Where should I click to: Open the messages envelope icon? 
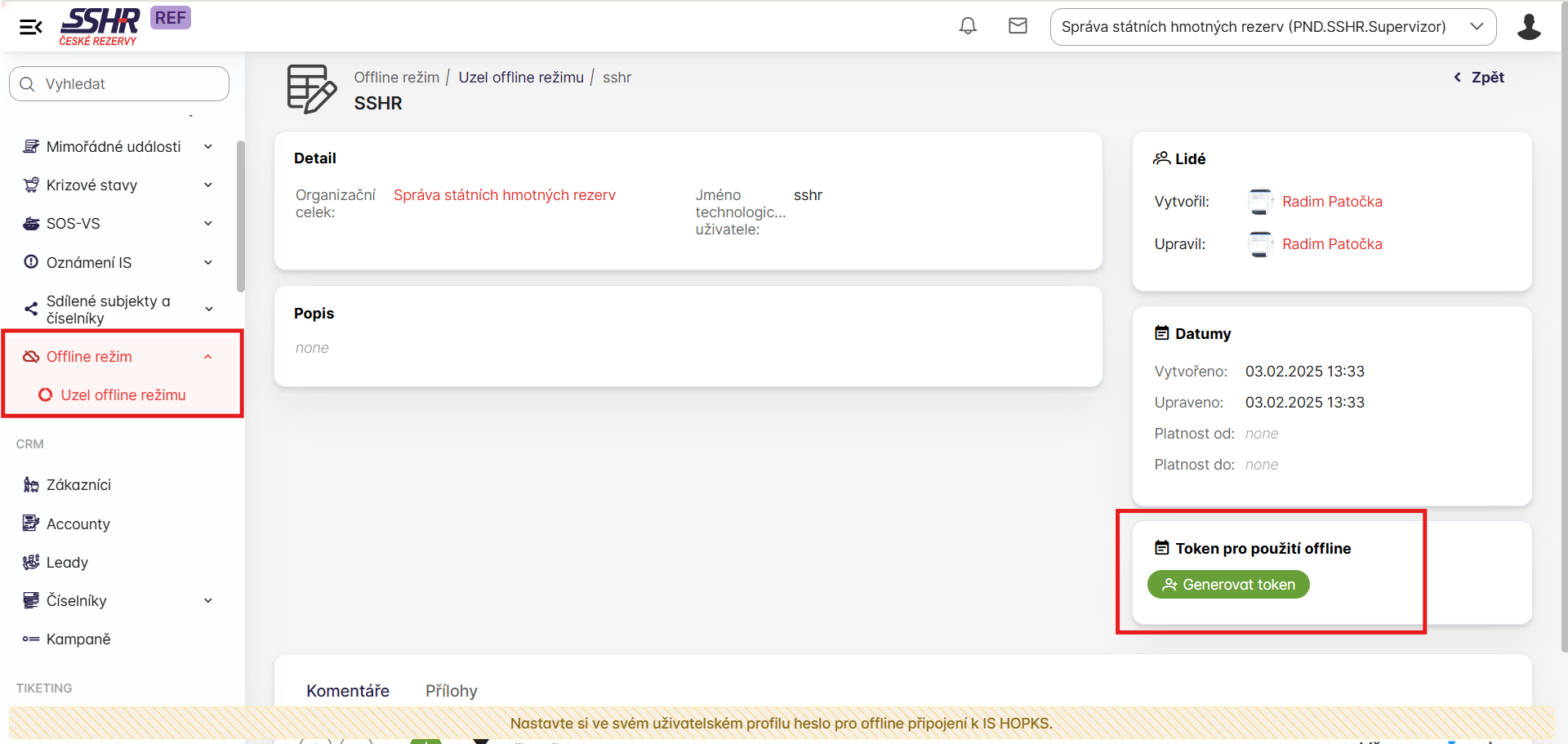pyautogui.click(x=1018, y=26)
